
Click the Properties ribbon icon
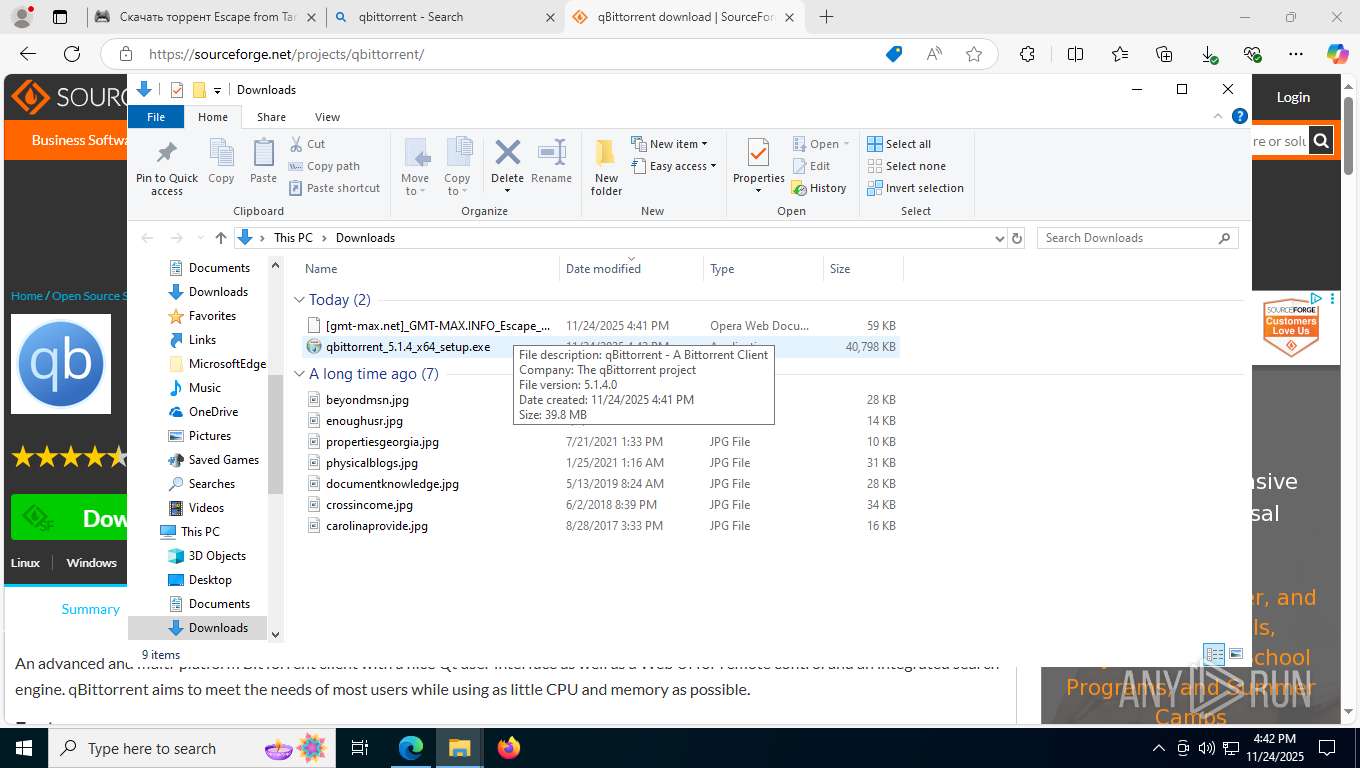[x=758, y=153]
